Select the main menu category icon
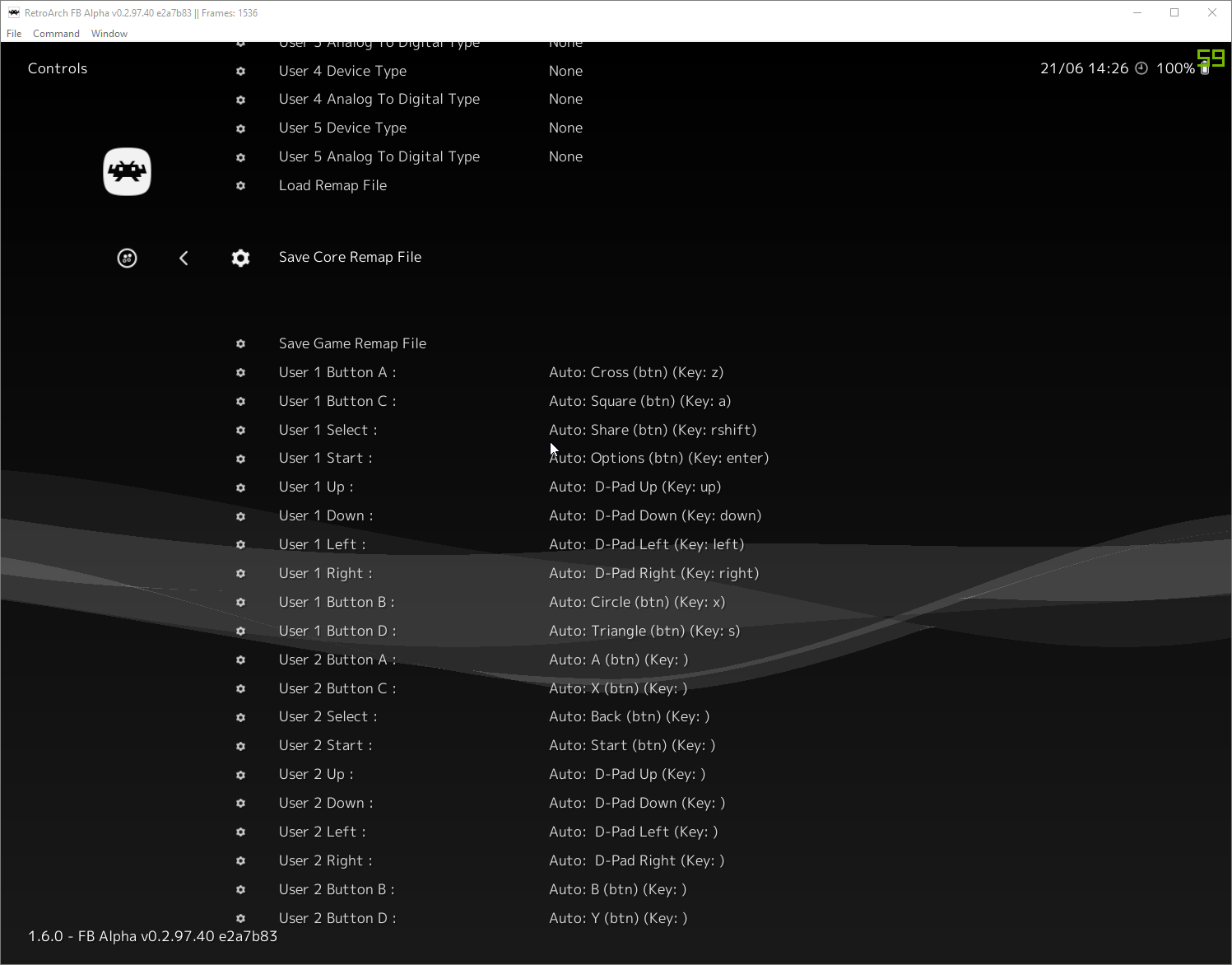Image resolution: width=1232 pixels, height=965 pixels. pos(127,259)
